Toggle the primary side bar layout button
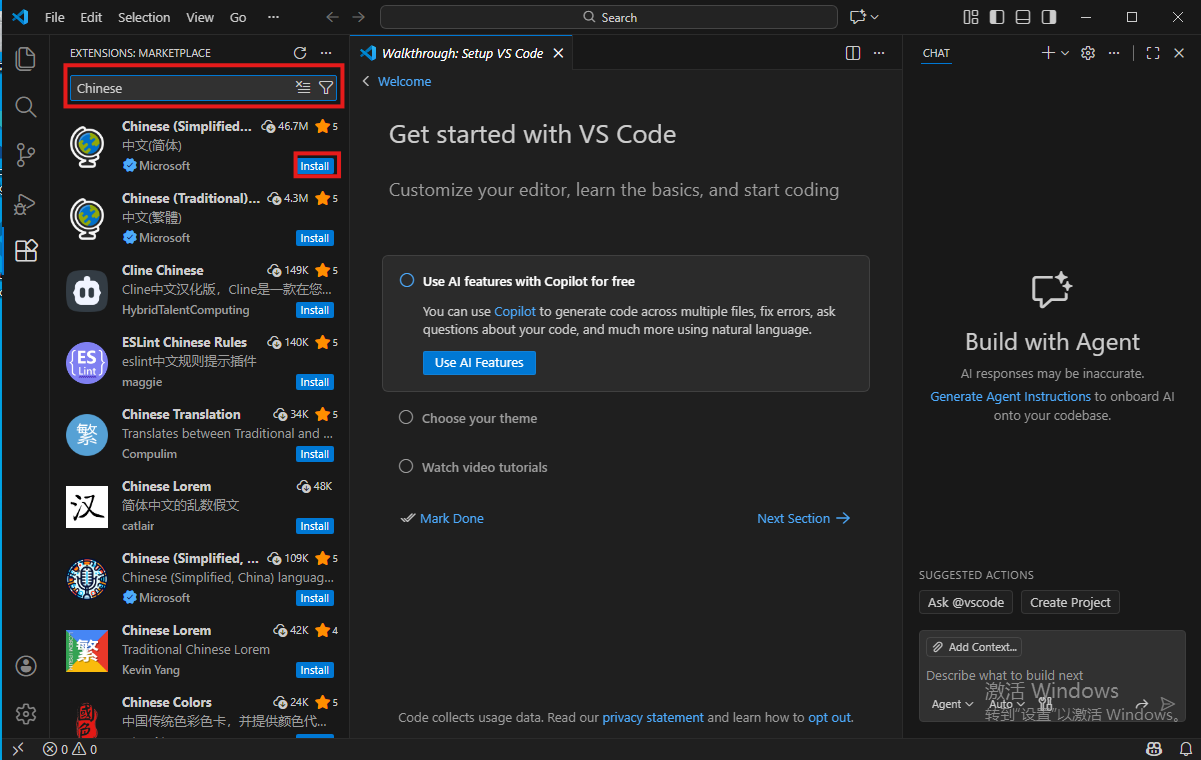The width and height of the screenshot is (1201, 760). [x=997, y=17]
